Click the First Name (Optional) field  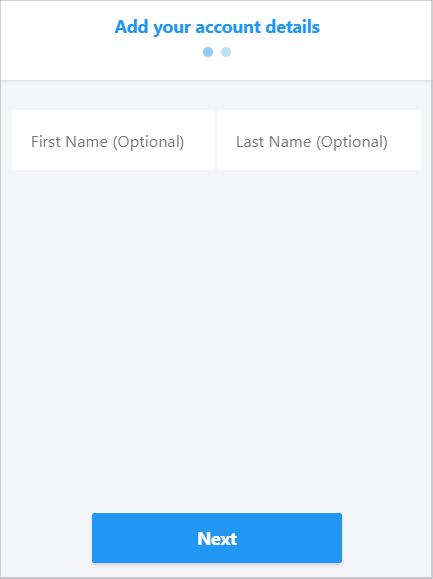pyautogui.click(x=113, y=140)
